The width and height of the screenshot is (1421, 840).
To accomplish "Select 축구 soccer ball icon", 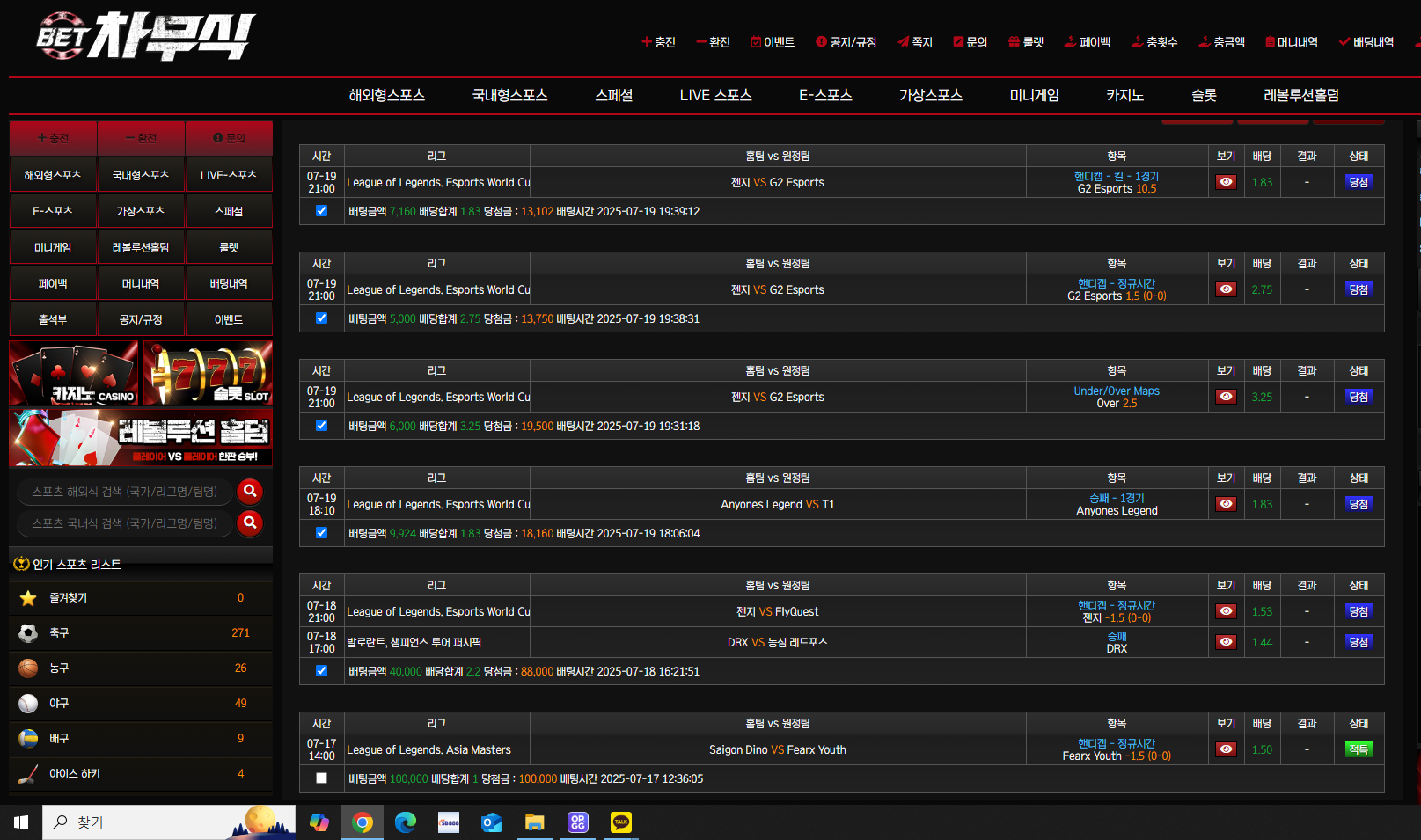I will 28,633.
